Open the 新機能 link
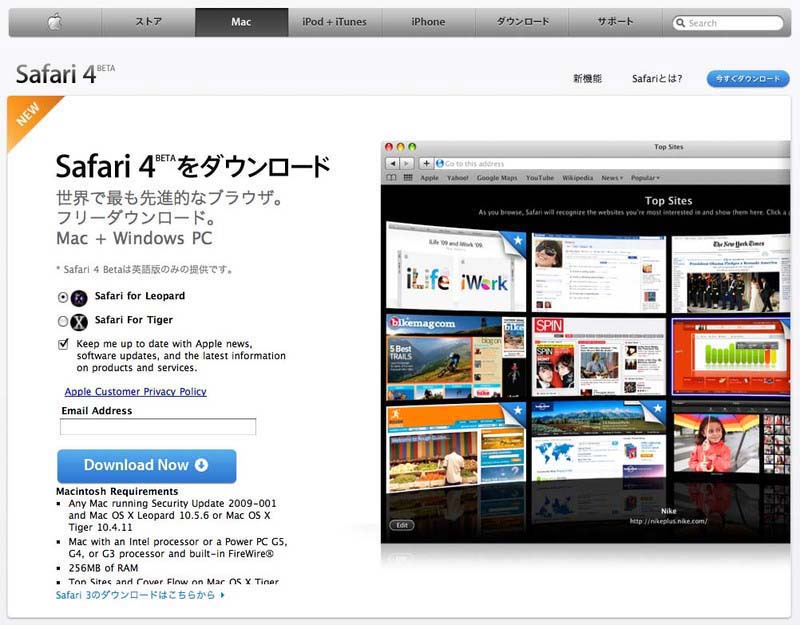 (x=587, y=79)
